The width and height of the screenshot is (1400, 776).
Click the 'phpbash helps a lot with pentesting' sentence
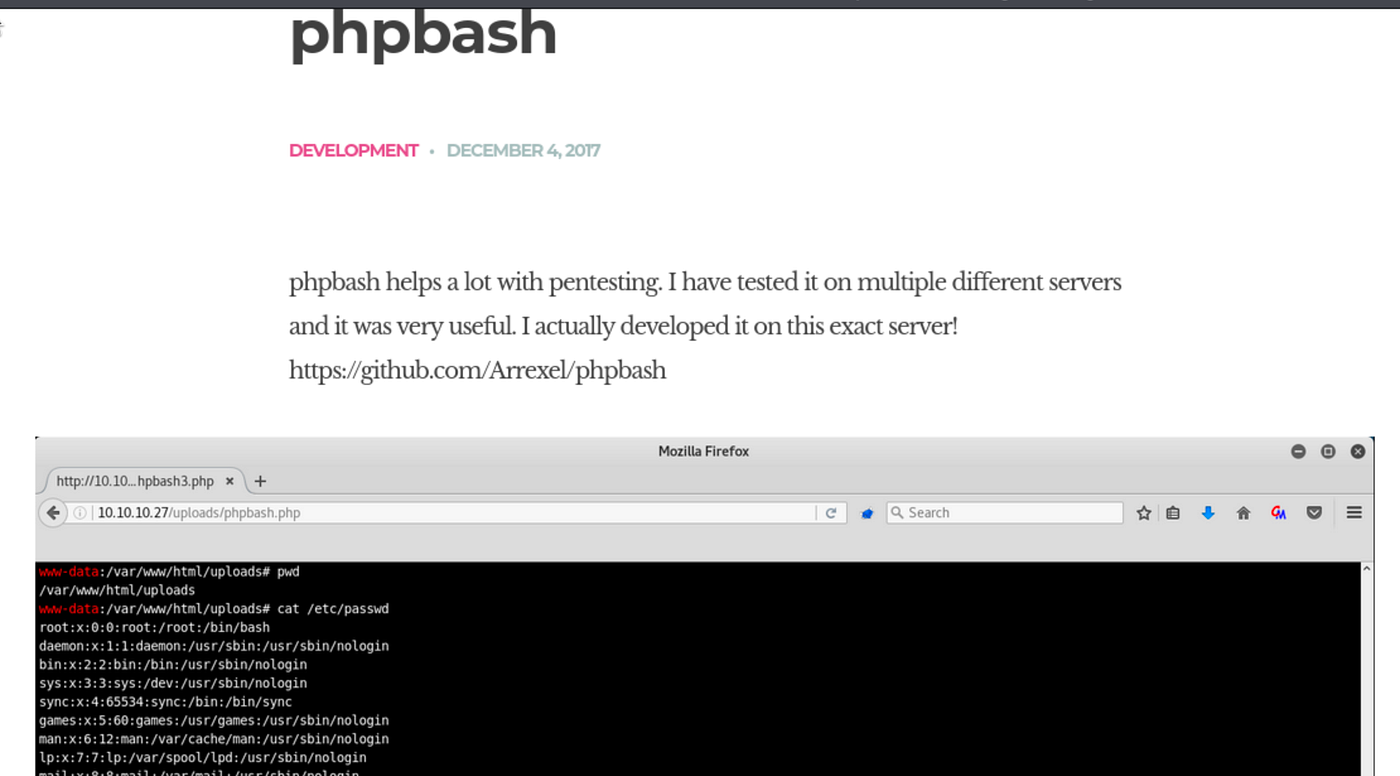click(x=475, y=283)
